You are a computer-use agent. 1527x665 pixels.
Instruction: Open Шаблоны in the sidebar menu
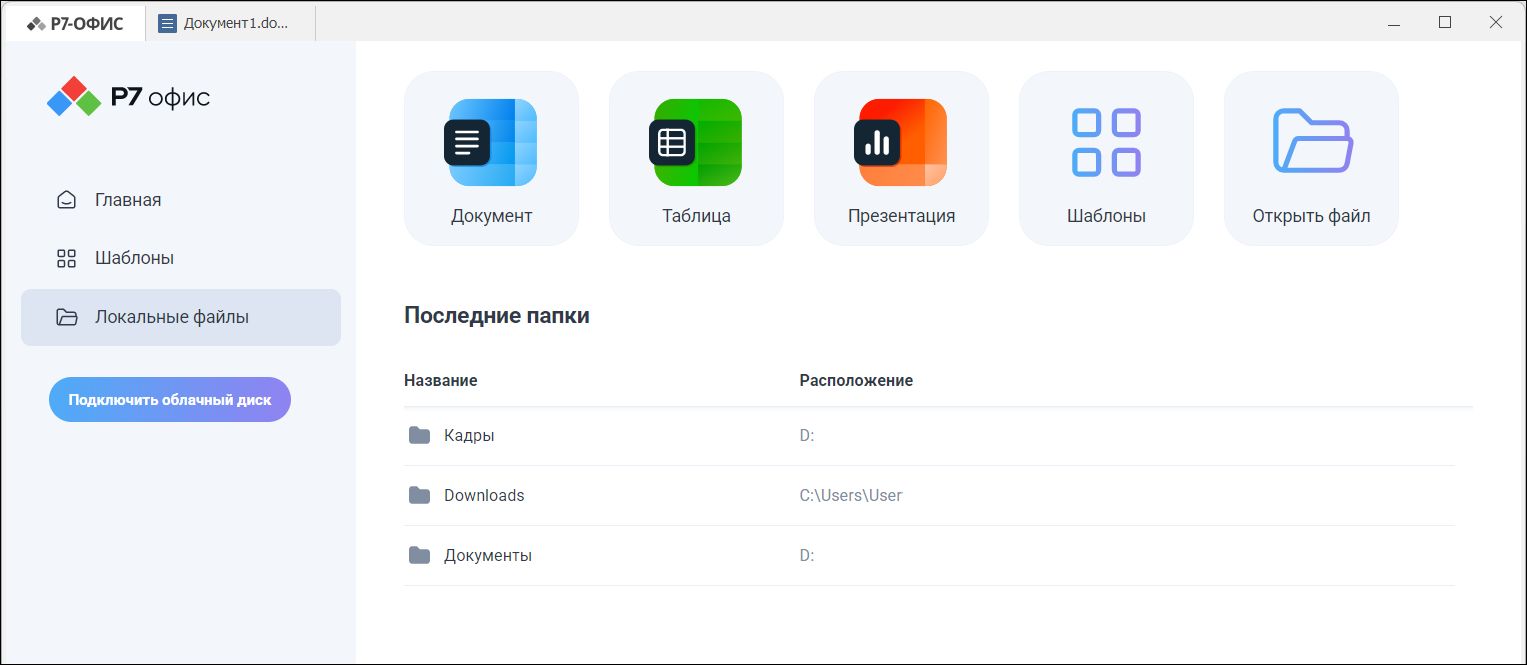181,258
